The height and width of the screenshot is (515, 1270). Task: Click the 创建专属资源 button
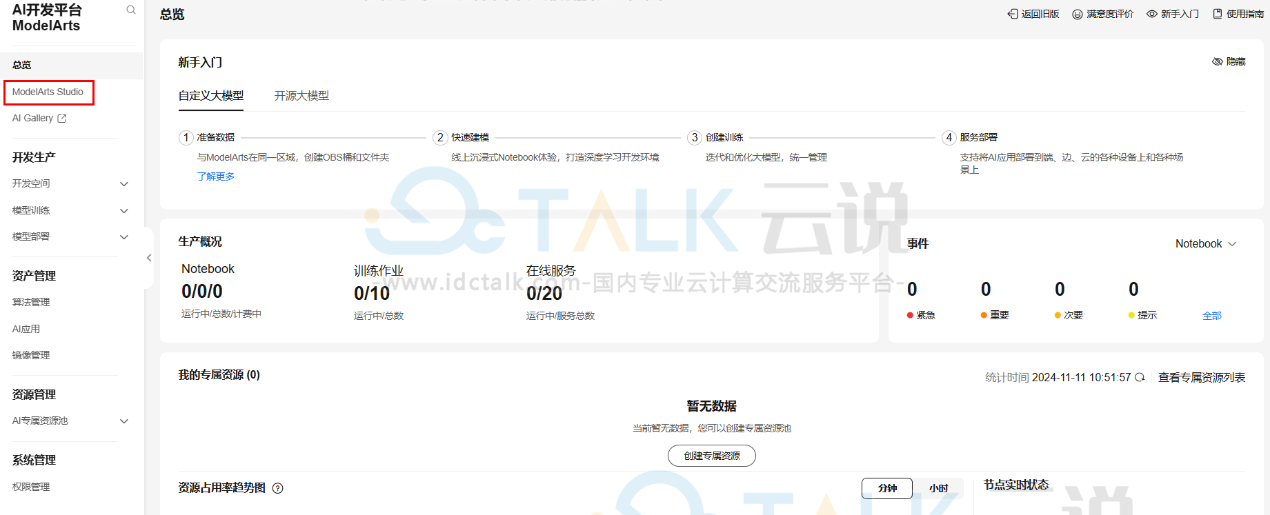click(x=712, y=456)
